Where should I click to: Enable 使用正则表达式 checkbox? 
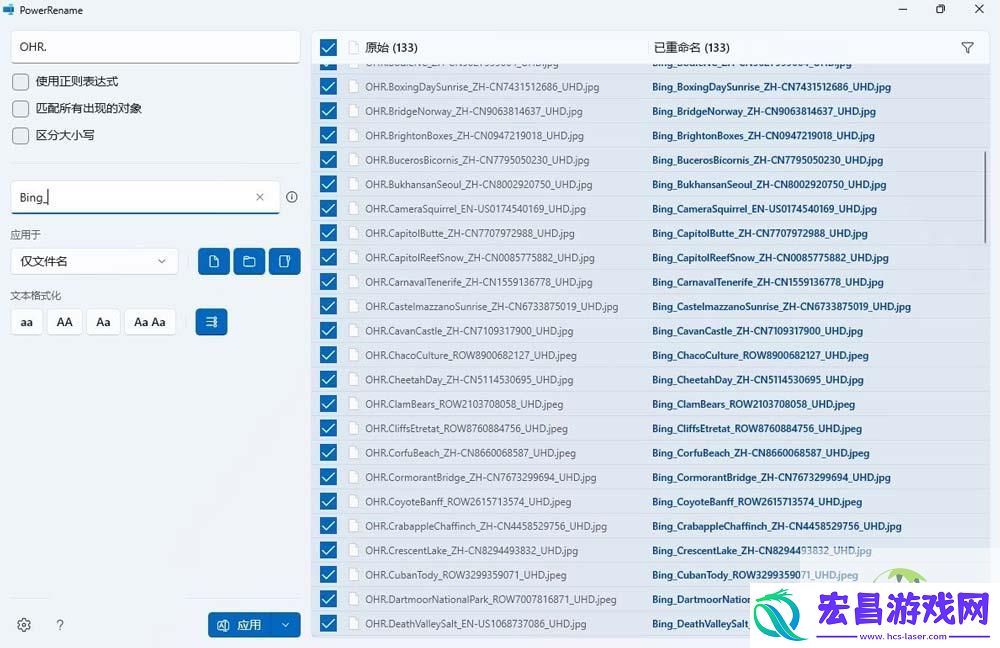pyautogui.click(x=20, y=82)
